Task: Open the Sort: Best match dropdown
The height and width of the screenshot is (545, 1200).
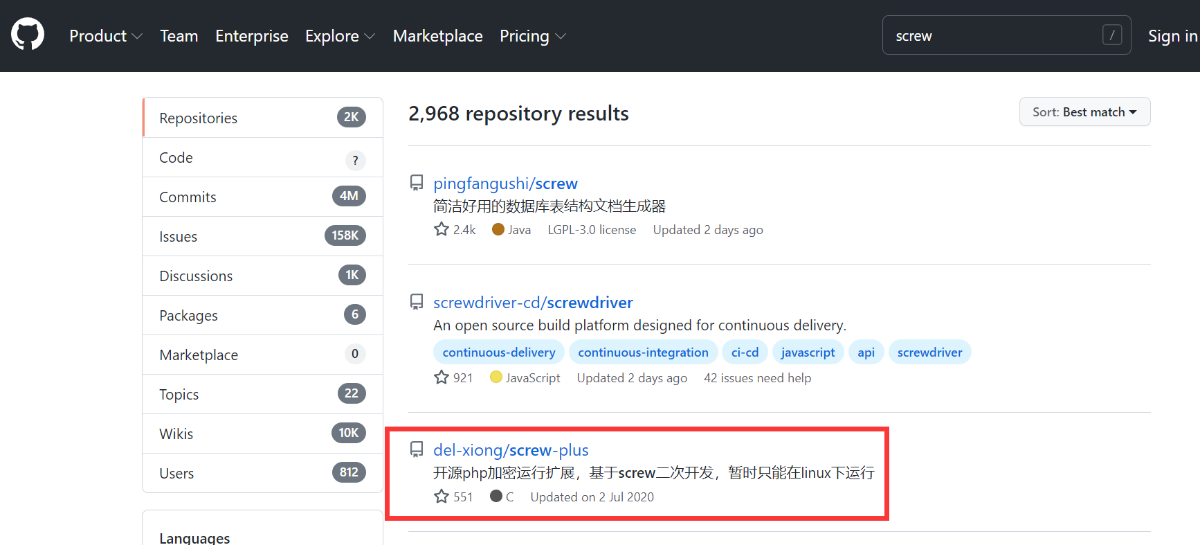Action: (1085, 112)
